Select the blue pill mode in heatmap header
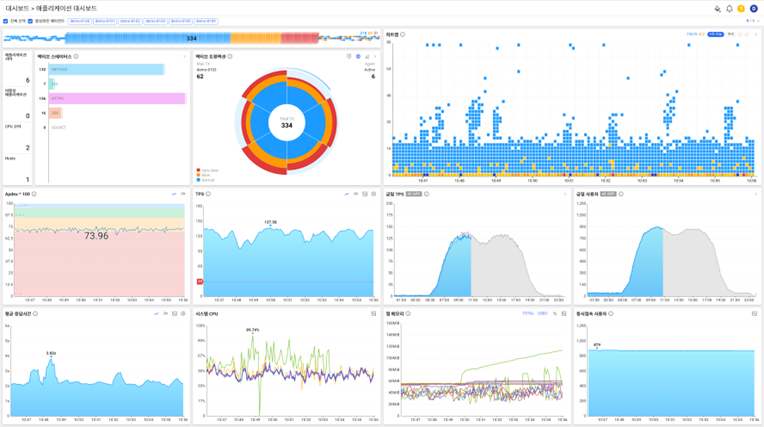Image resolution: width=764 pixels, height=427 pixels. 716,35
